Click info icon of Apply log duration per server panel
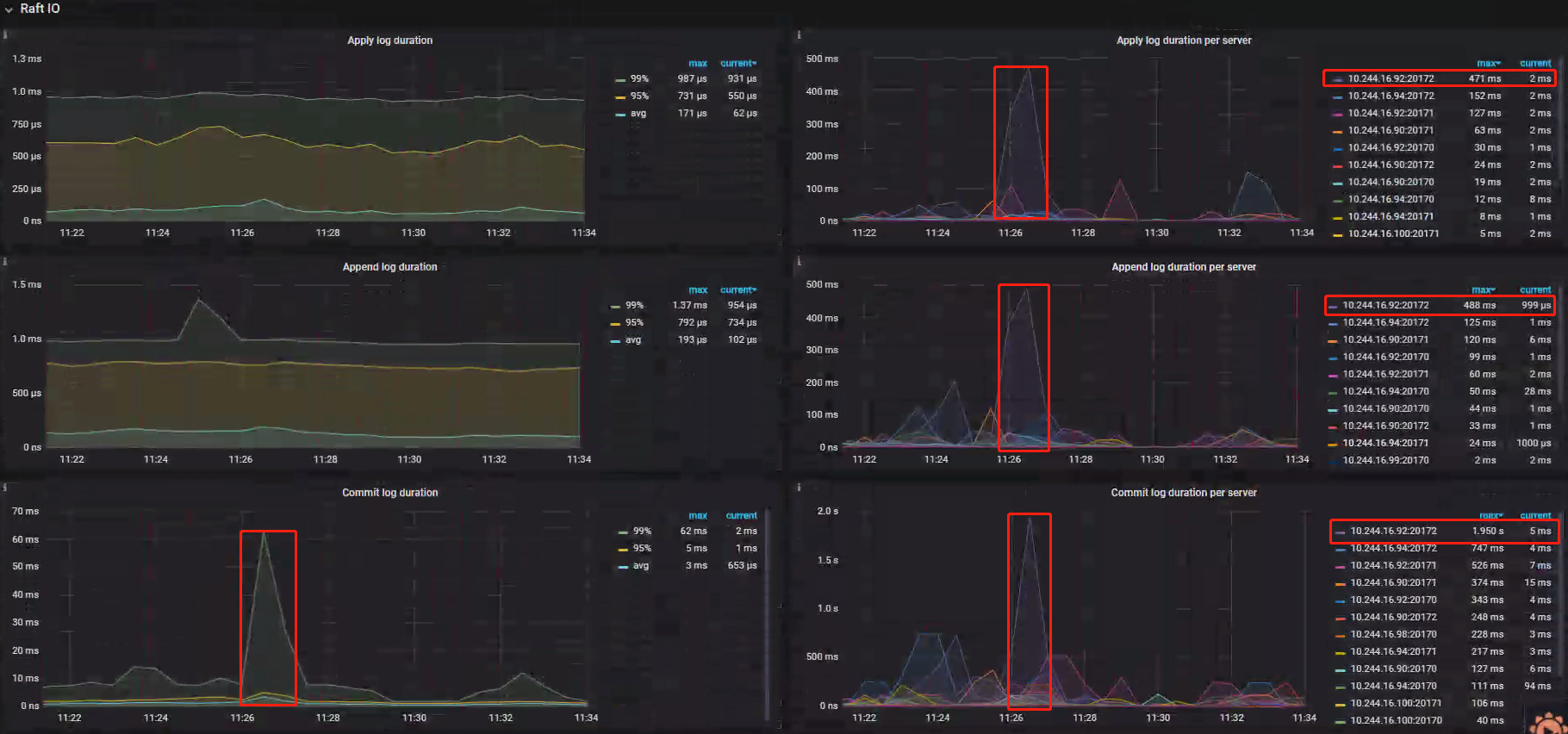Screen dimensions: 1568x734 point(799,35)
